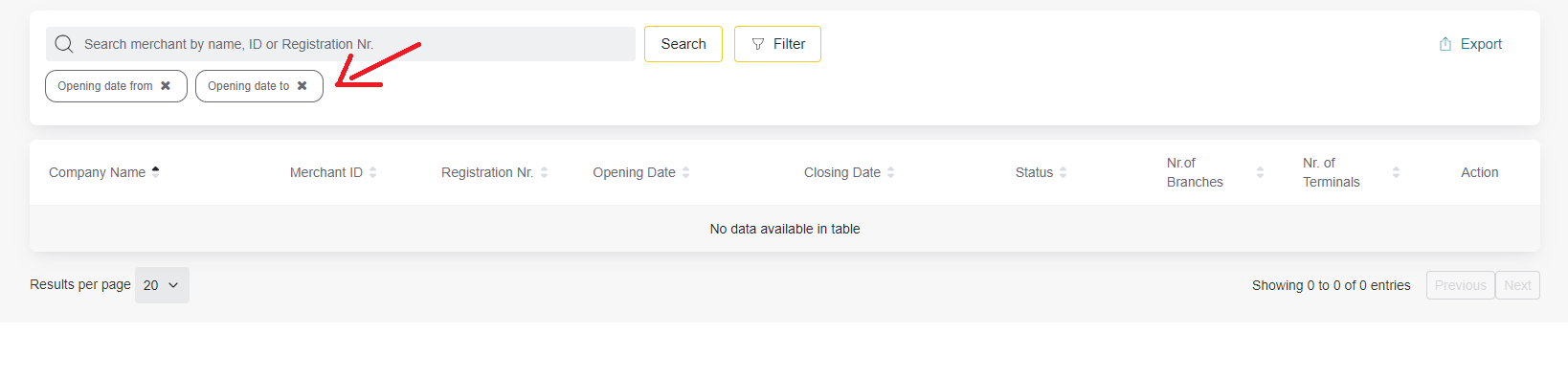Open the Filter options

[x=777, y=44]
